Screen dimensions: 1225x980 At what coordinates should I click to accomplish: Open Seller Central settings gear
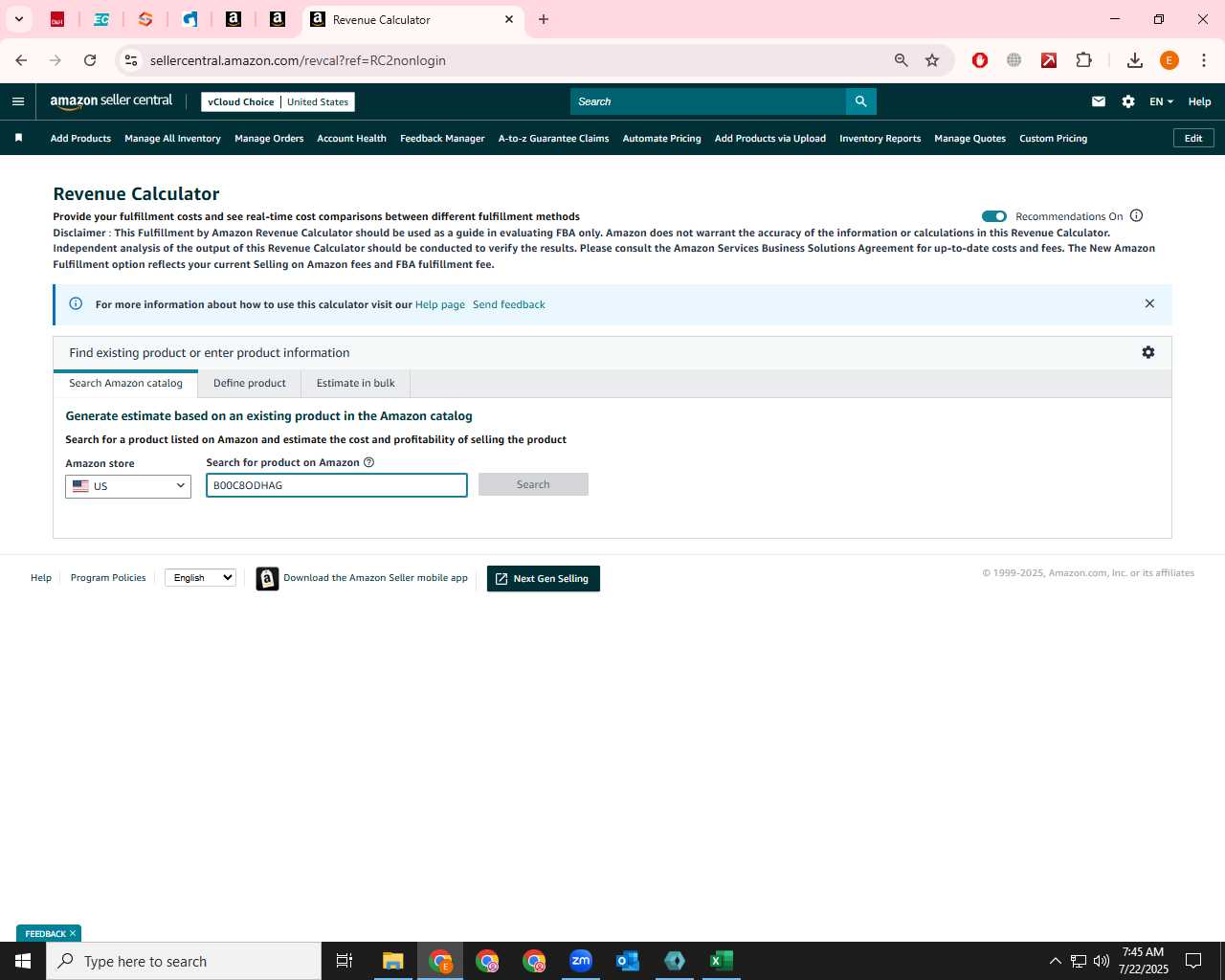(x=1128, y=101)
